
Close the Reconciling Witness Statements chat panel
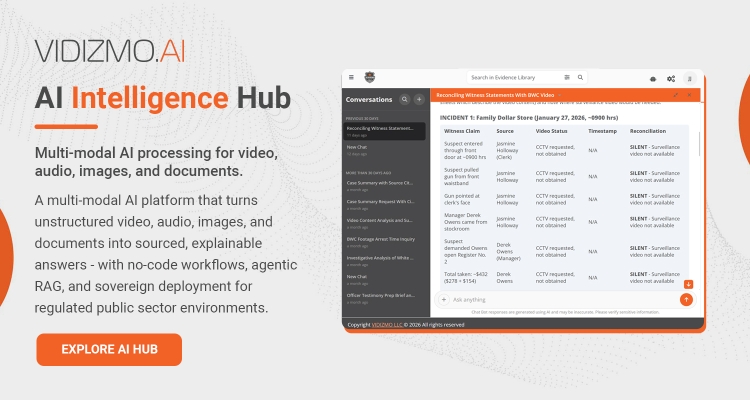tap(689, 95)
